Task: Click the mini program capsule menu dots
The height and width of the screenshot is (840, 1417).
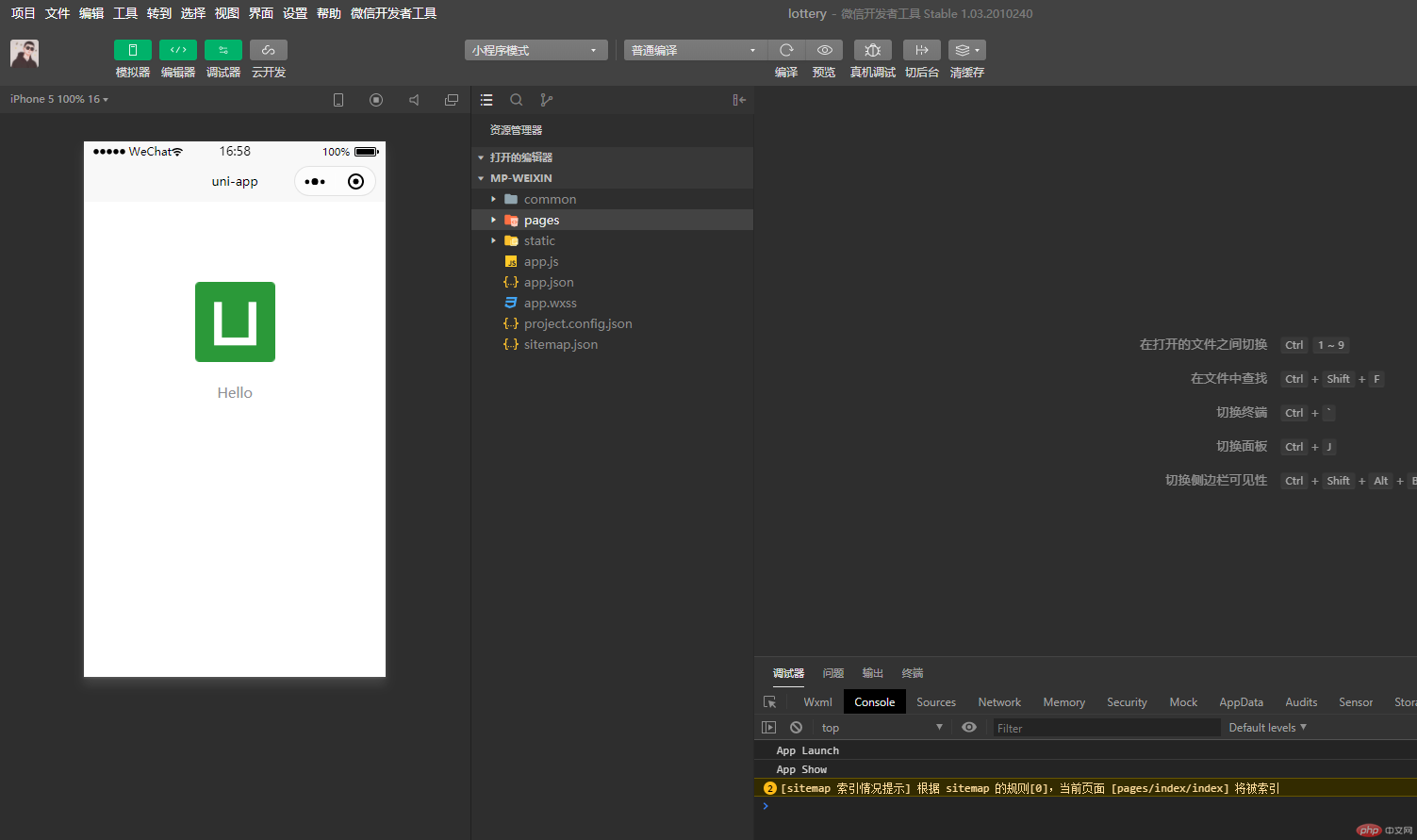Action: pos(315,182)
